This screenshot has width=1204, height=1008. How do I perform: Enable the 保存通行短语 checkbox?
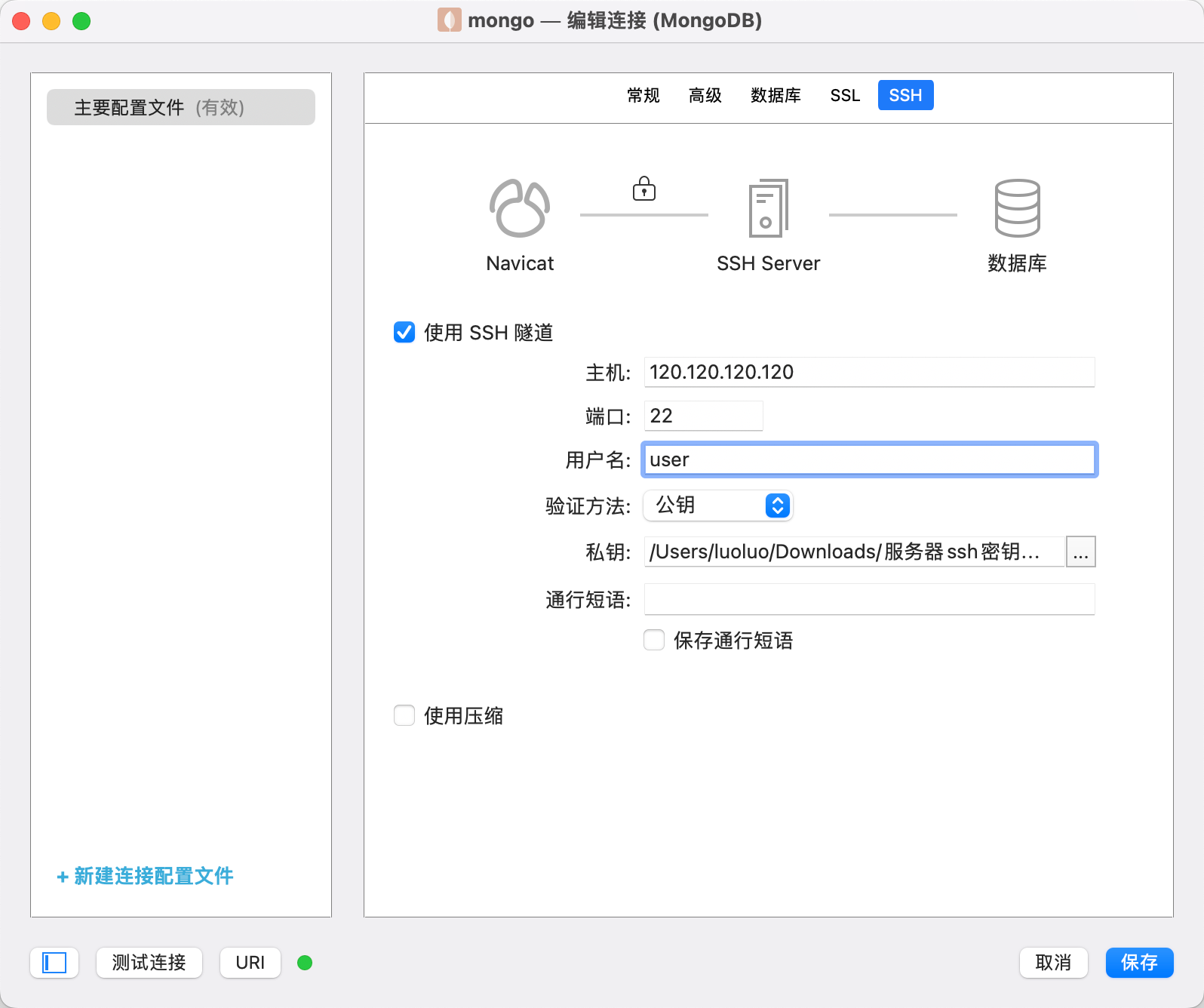tap(654, 641)
